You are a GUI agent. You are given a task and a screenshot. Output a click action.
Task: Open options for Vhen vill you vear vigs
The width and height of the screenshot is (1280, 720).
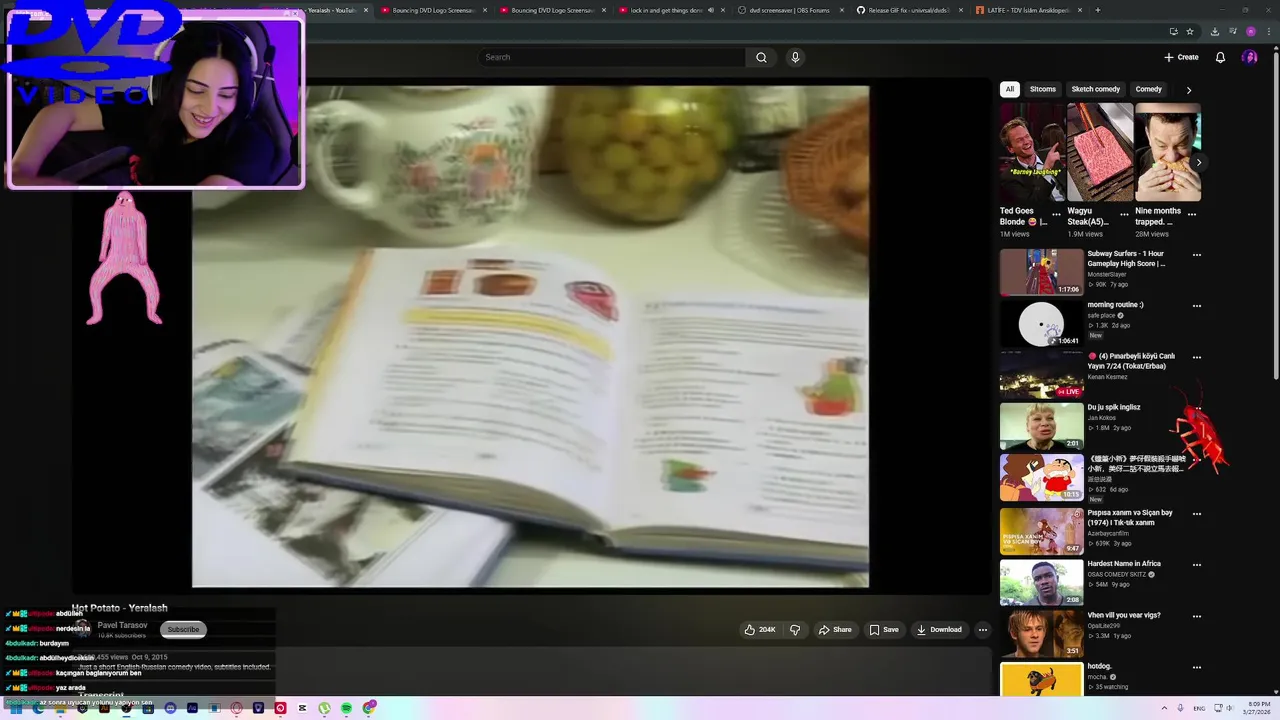pyautogui.click(x=1196, y=616)
